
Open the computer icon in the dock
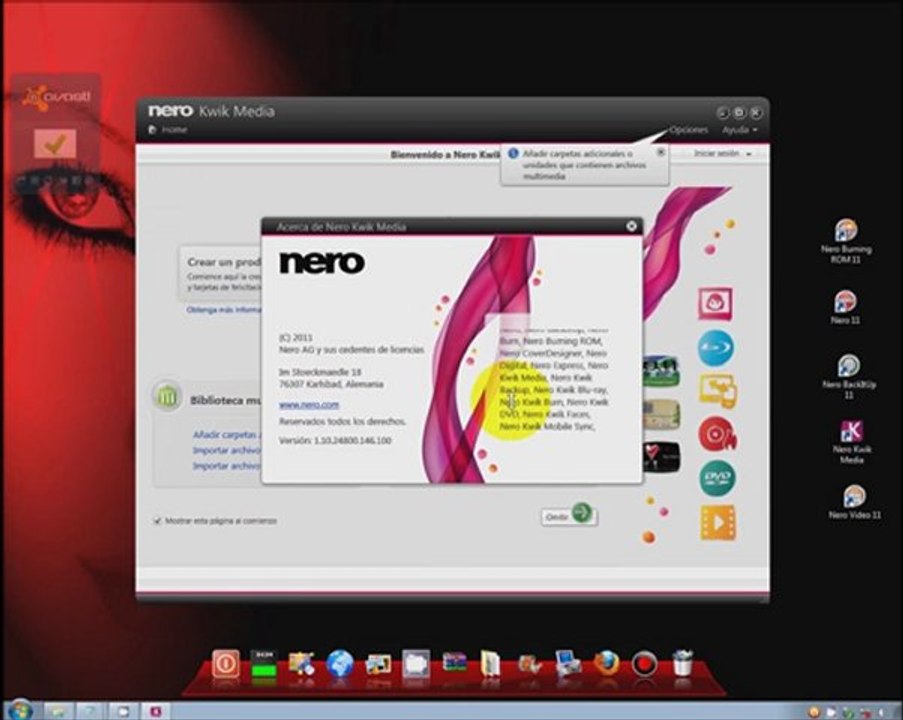coord(567,664)
